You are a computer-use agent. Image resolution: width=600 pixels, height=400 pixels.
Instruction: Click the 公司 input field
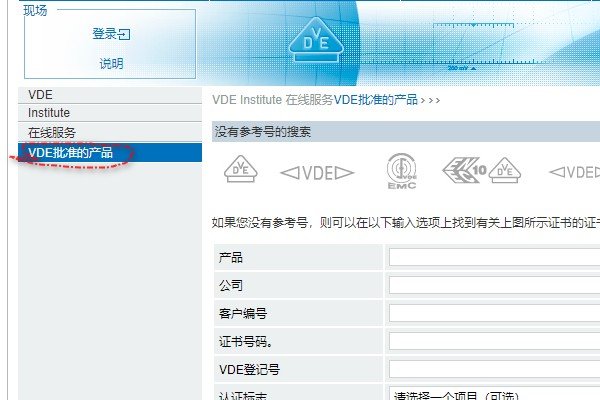(x=494, y=285)
